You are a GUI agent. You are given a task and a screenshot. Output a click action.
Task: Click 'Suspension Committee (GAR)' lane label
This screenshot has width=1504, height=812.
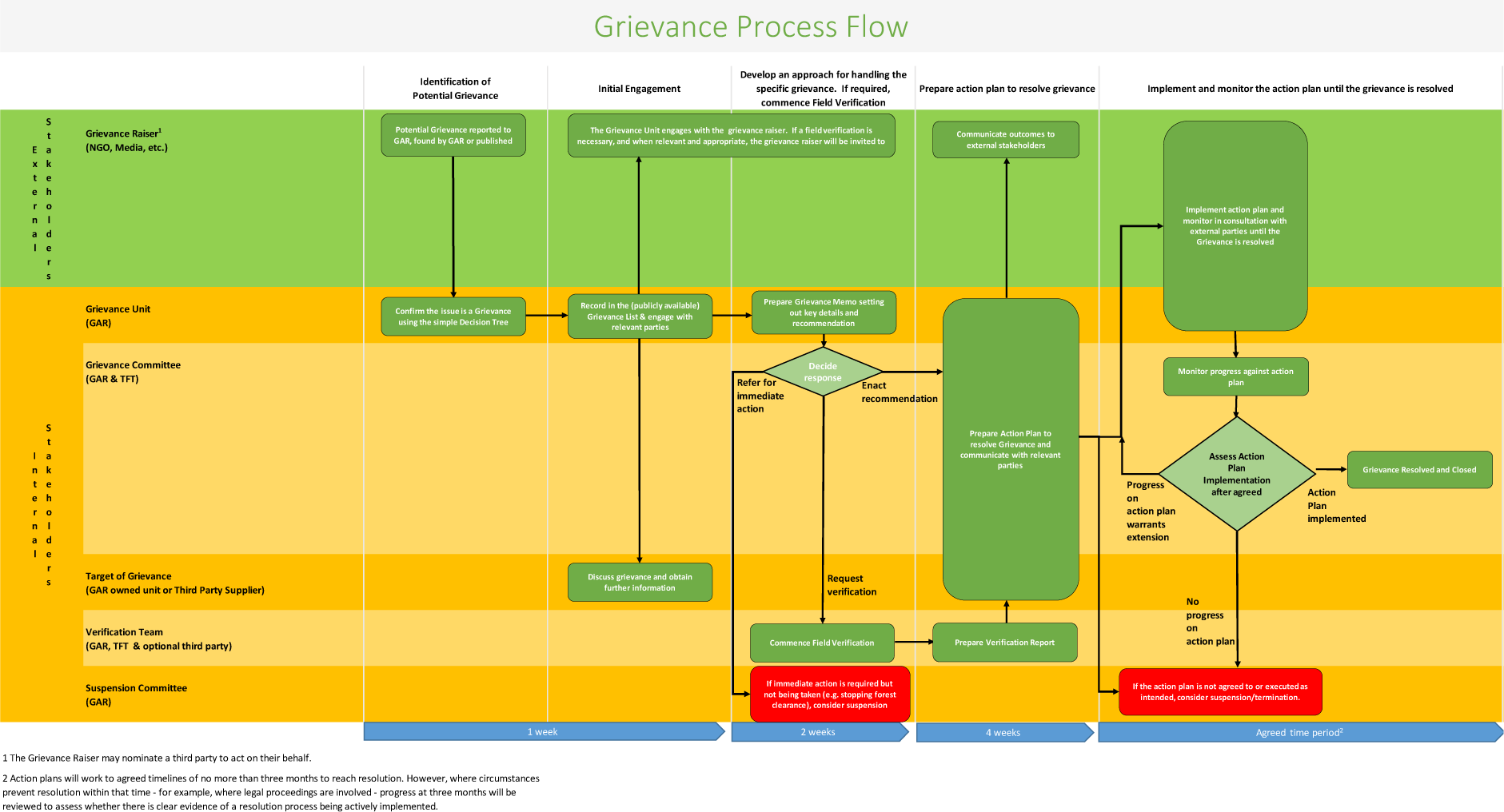136,695
